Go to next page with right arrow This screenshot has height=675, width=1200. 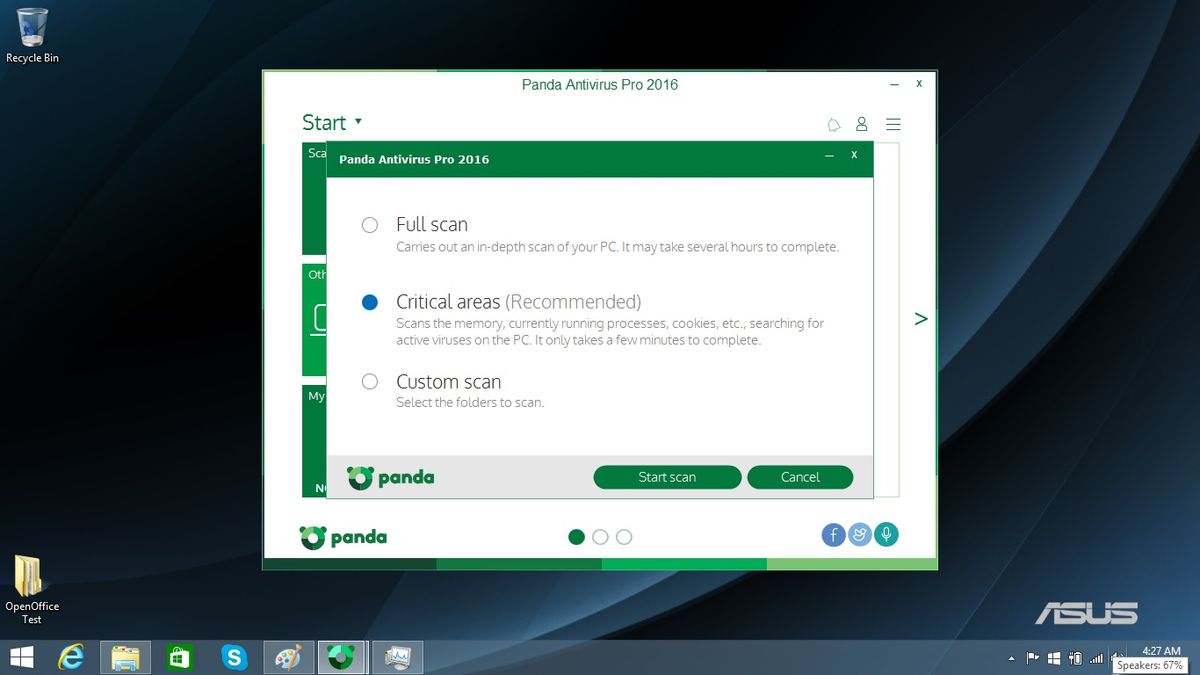[921, 319]
